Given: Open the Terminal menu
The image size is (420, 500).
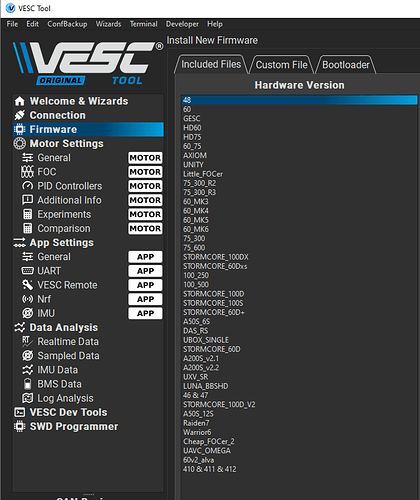Looking at the screenshot, I should [x=144, y=24].
